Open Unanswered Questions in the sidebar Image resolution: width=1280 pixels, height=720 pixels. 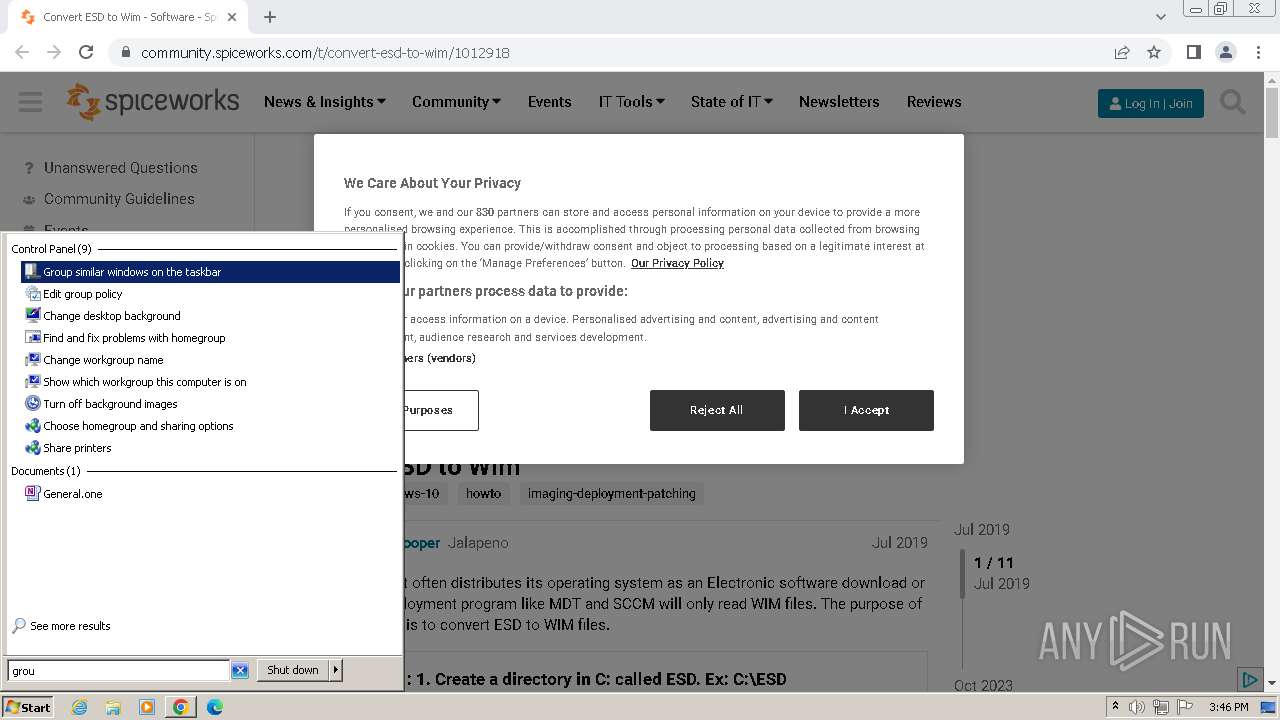pos(120,168)
